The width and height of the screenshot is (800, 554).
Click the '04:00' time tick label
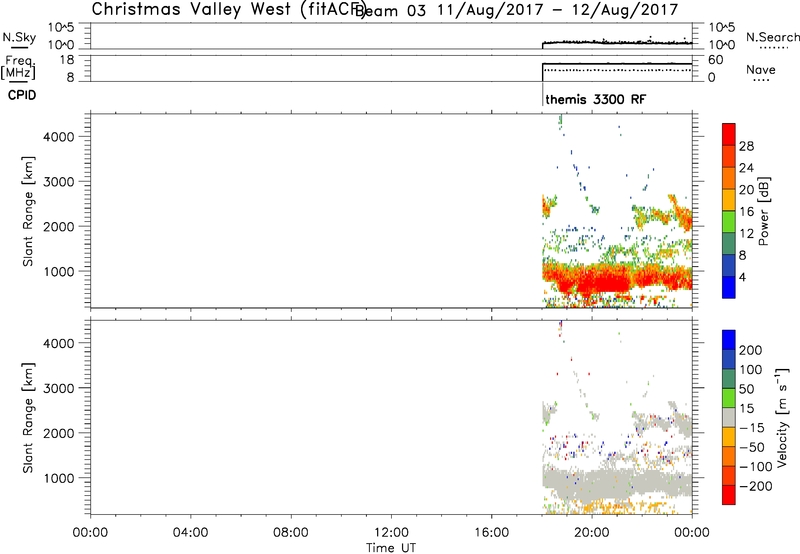click(190, 533)
